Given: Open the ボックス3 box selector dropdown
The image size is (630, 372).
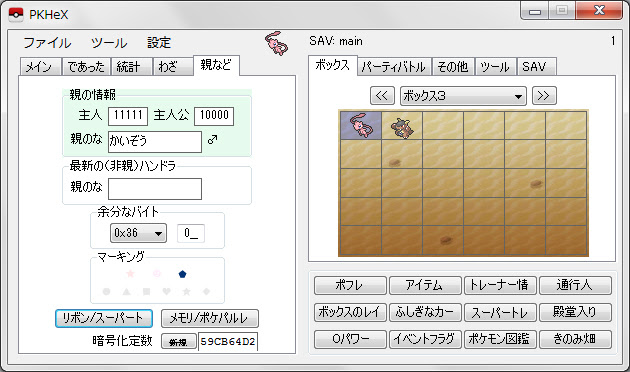Looking at the screenshot, I should 463,96.
